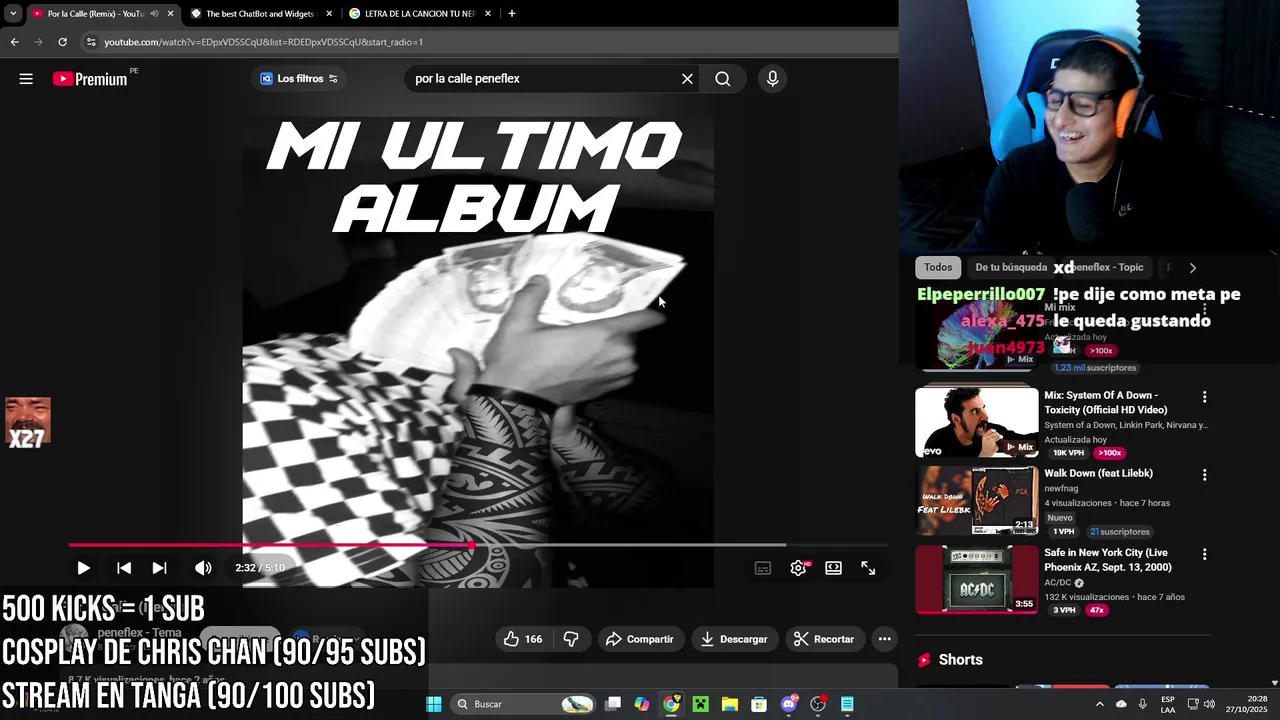
Task: Go to YouTube Premium home logo
Action: [x=90, y=79]
